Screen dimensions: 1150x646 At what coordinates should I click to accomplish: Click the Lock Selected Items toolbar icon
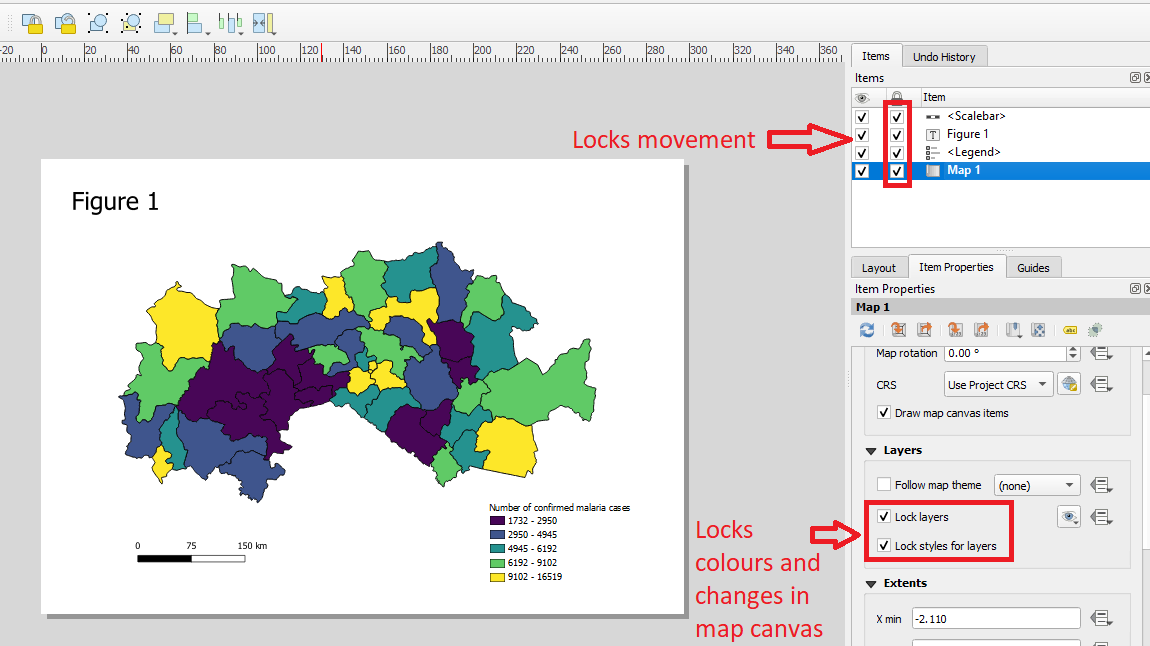[32, 23]
